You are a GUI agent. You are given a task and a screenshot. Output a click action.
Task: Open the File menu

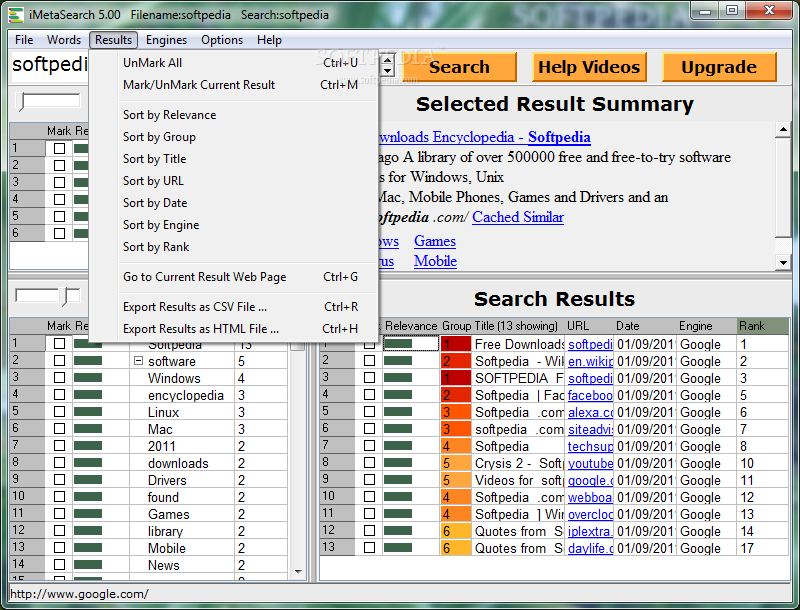click(24, 40)
